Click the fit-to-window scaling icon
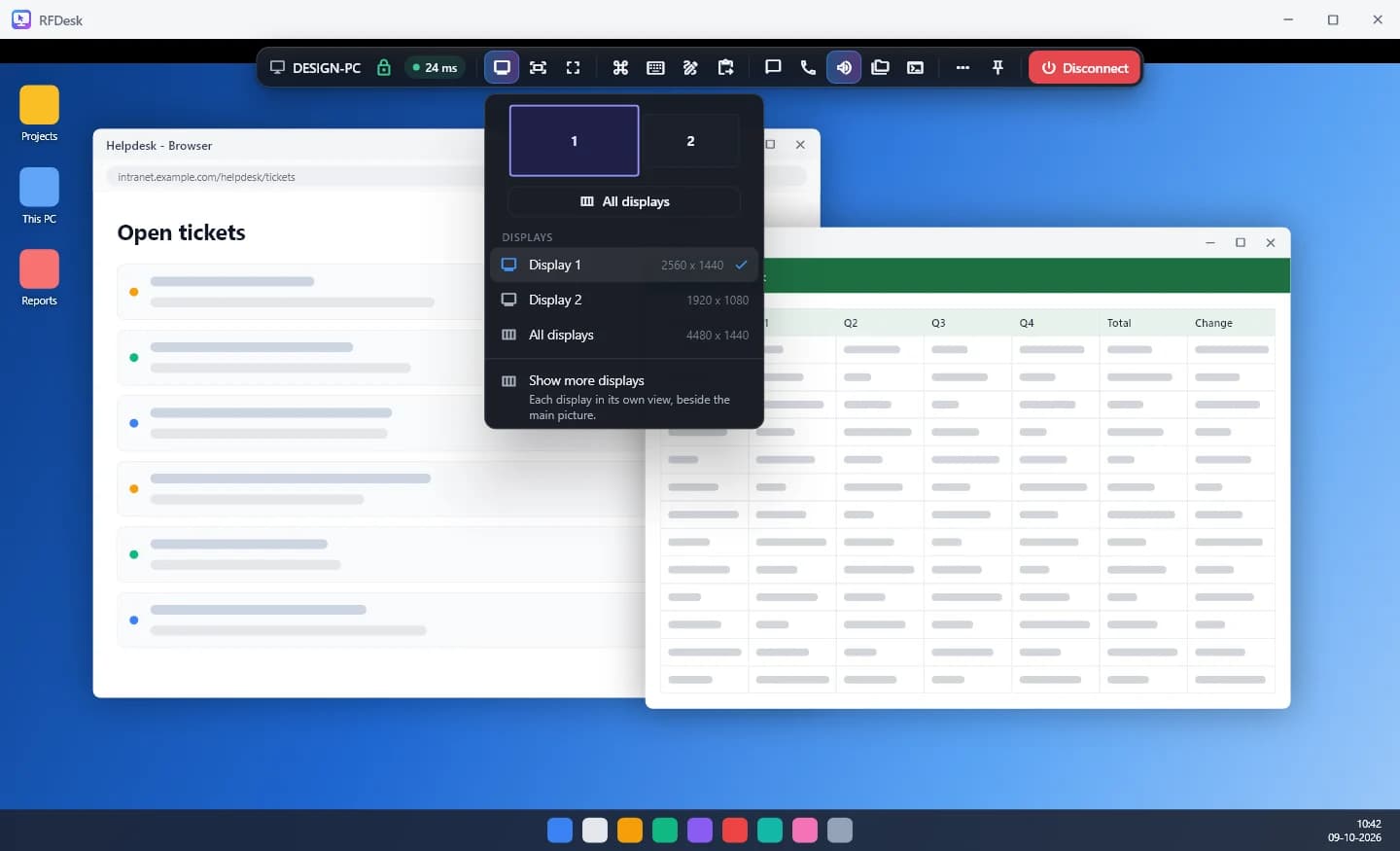This screenshot has height=851, width=1400. (x=538, y=67)
